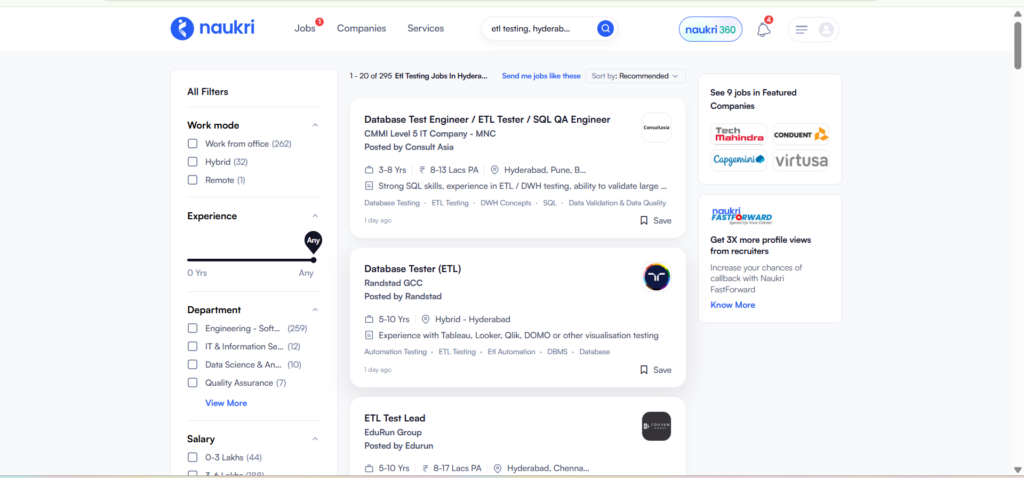
Task: Open ETL Test Lead job title
Action: [394, 419]
